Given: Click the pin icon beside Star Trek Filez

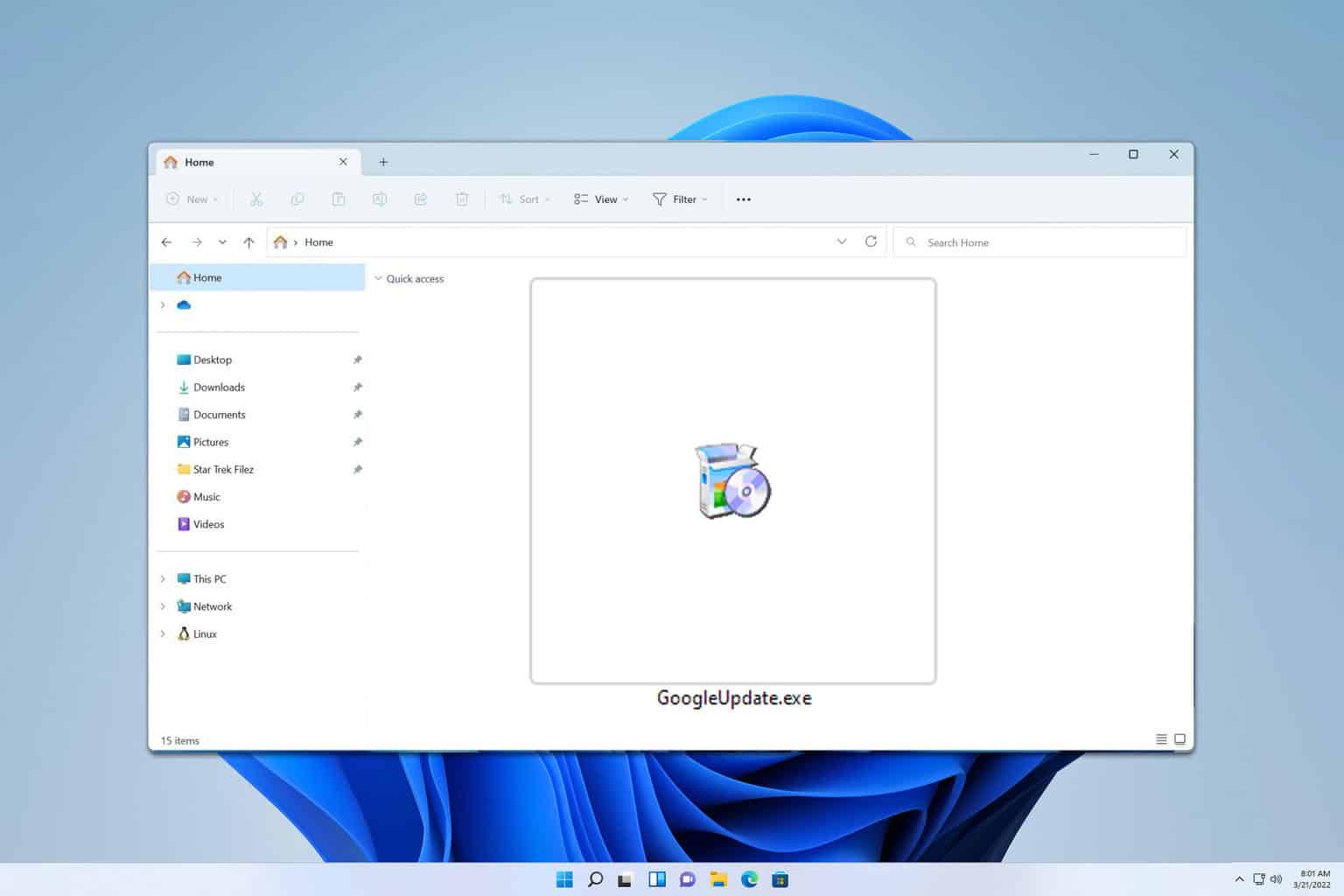Looking at the screenshot, I should tap(357, 469).
